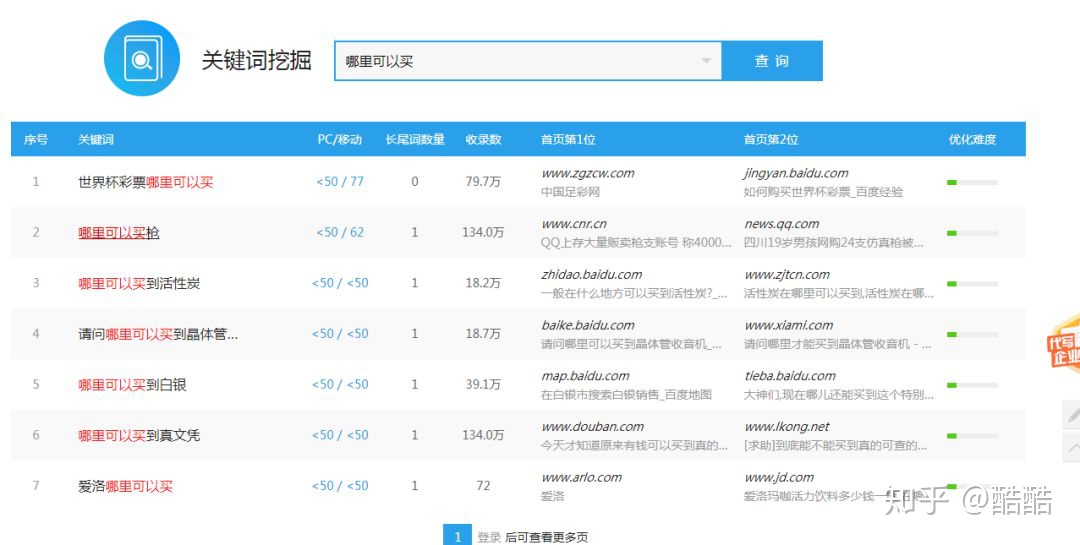
Task: Click difficulty bar for 哪里可以买枪 row
Action: (x=972, y=234)
